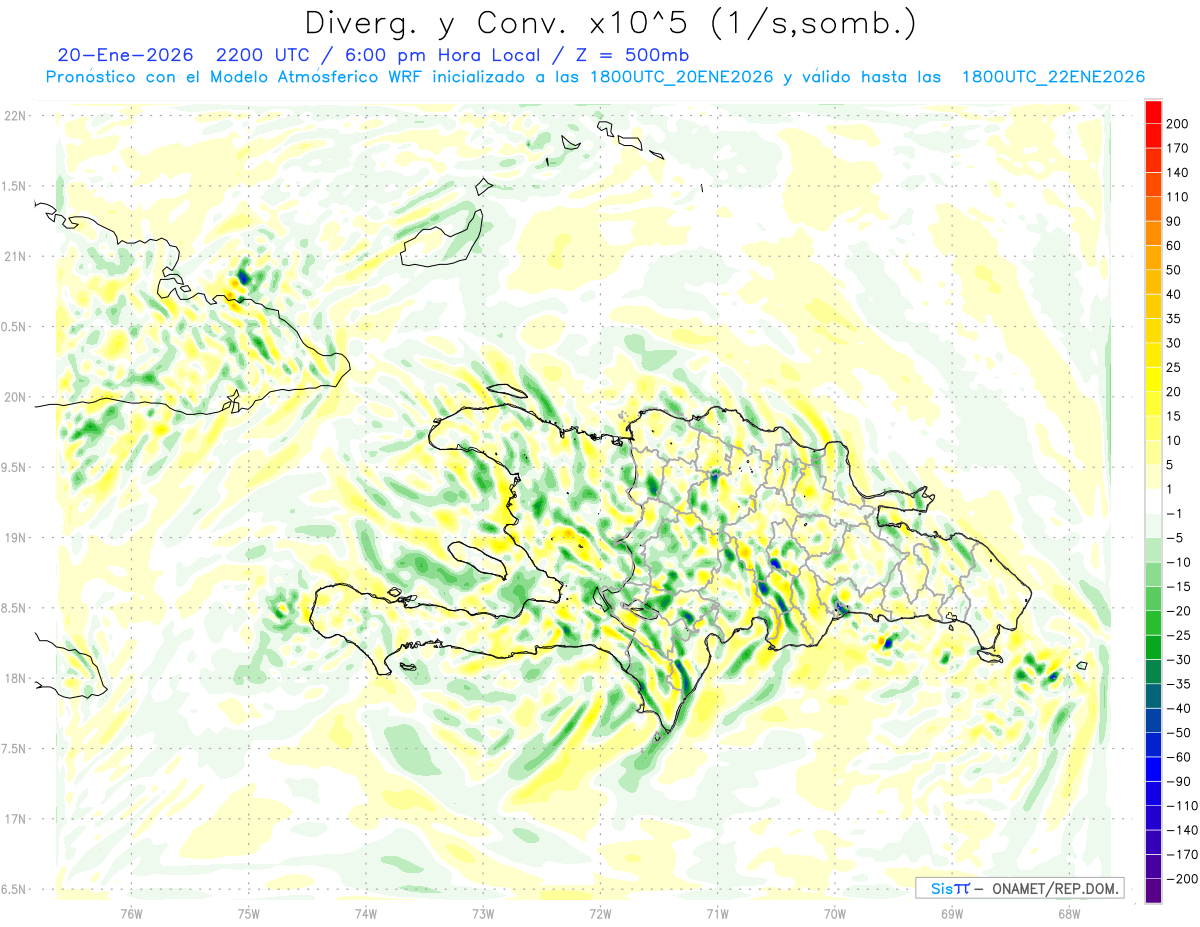Click the "-140" colorbar label
Image resolution: width=1200 pixels, height=927 pixels.
tap(1181, 831)
